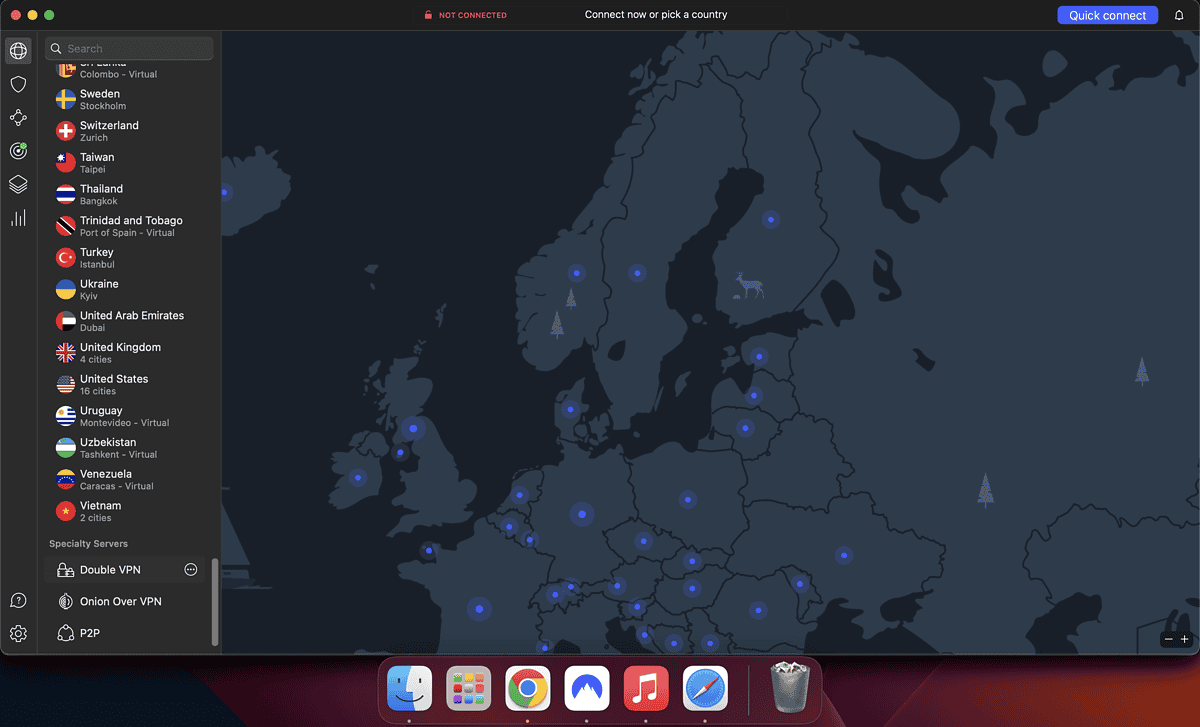Open the VPN servers globe panel

pyautogui.click(x=18, y=51)
